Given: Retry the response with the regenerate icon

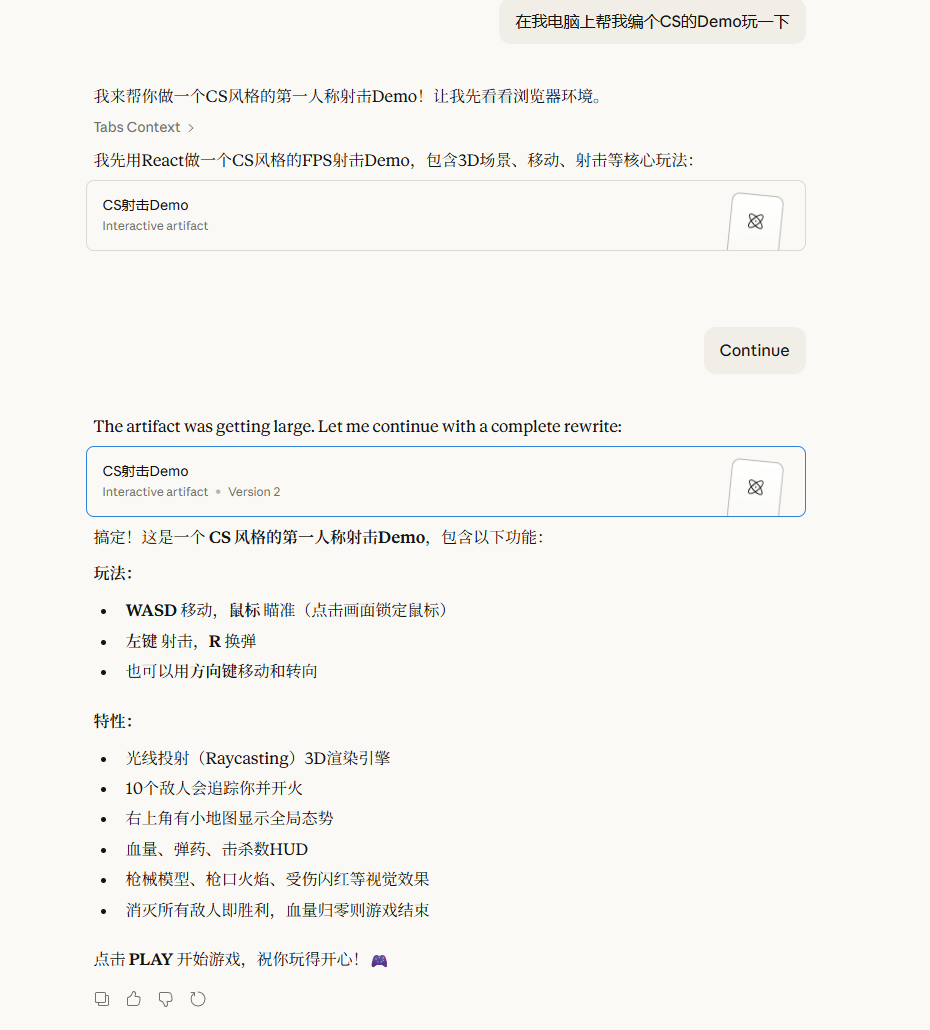Looking at the screenshot, I should [x=198, y=999].
